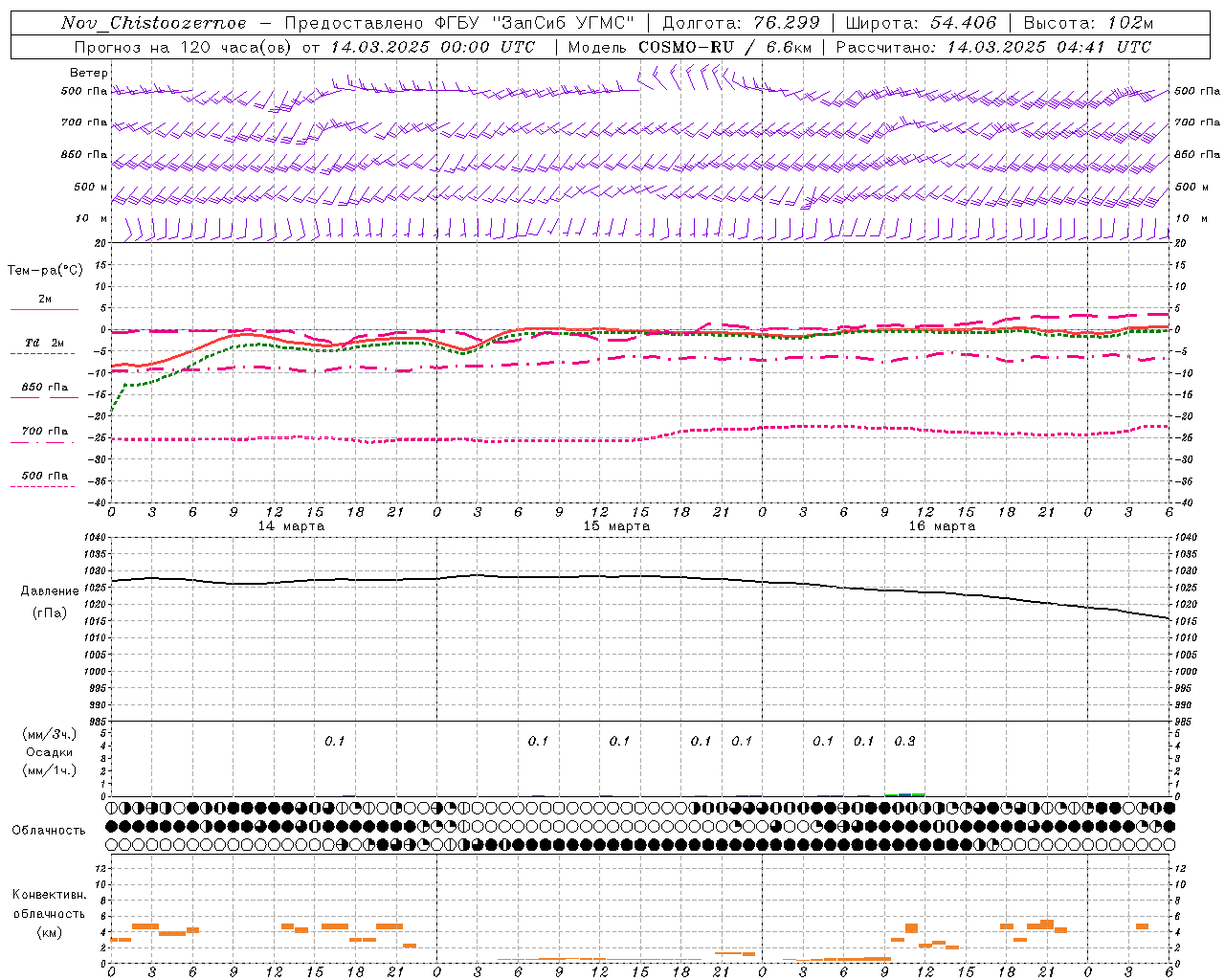The width and height of the screenshot is (1225, 980).
Task: Click the 'Давление' pressure panel label
Action: point(50,591)
